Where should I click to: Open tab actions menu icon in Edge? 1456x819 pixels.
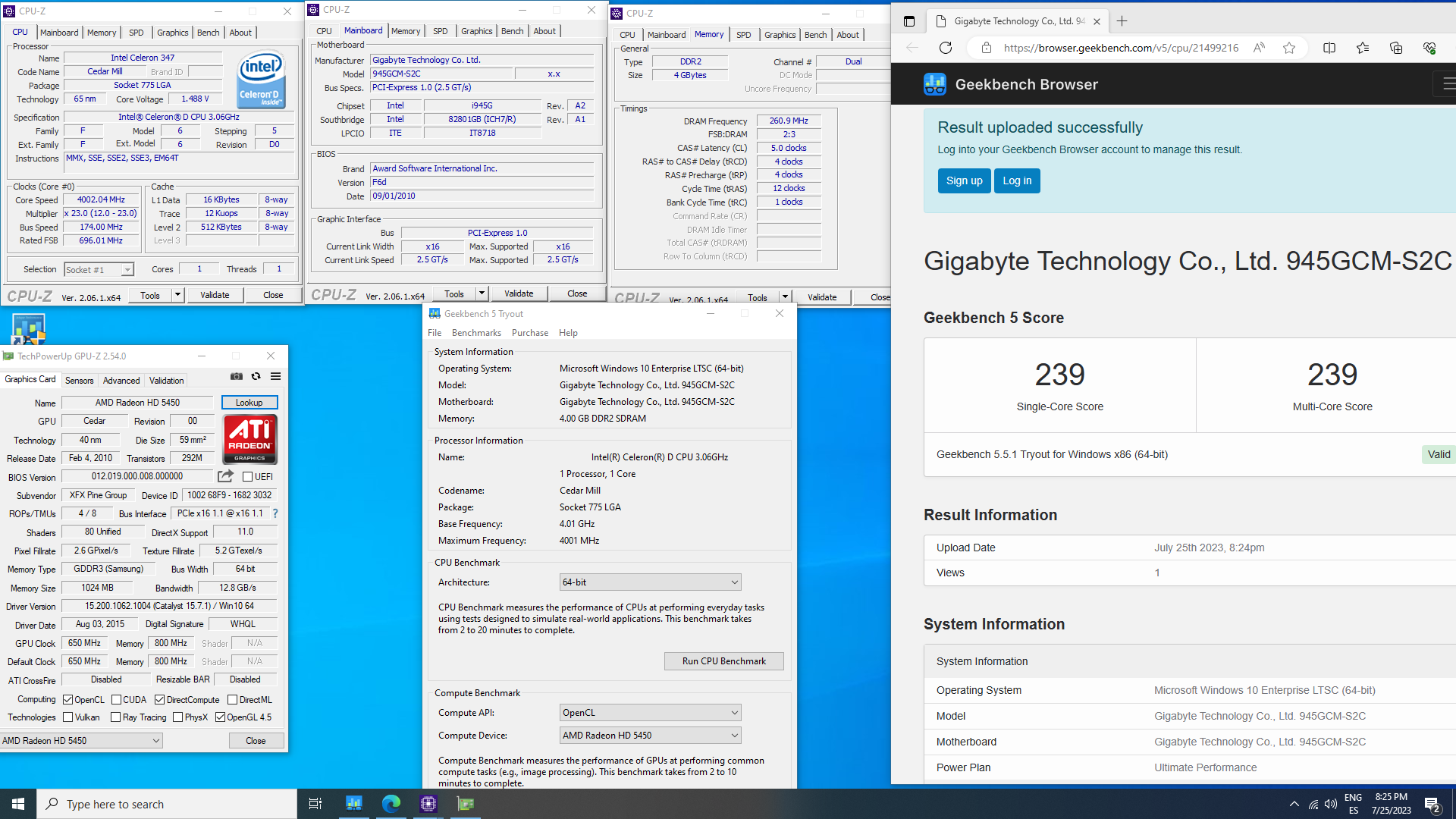(909, 21)
